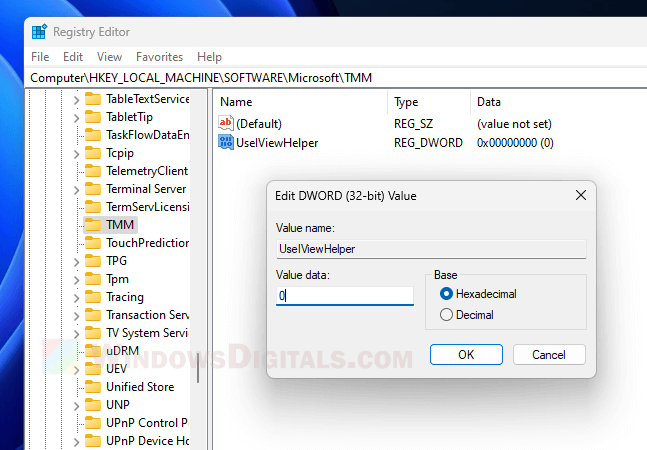Click the TPG folder icon
Screen dimensions: 647x450
coord(93,261)
